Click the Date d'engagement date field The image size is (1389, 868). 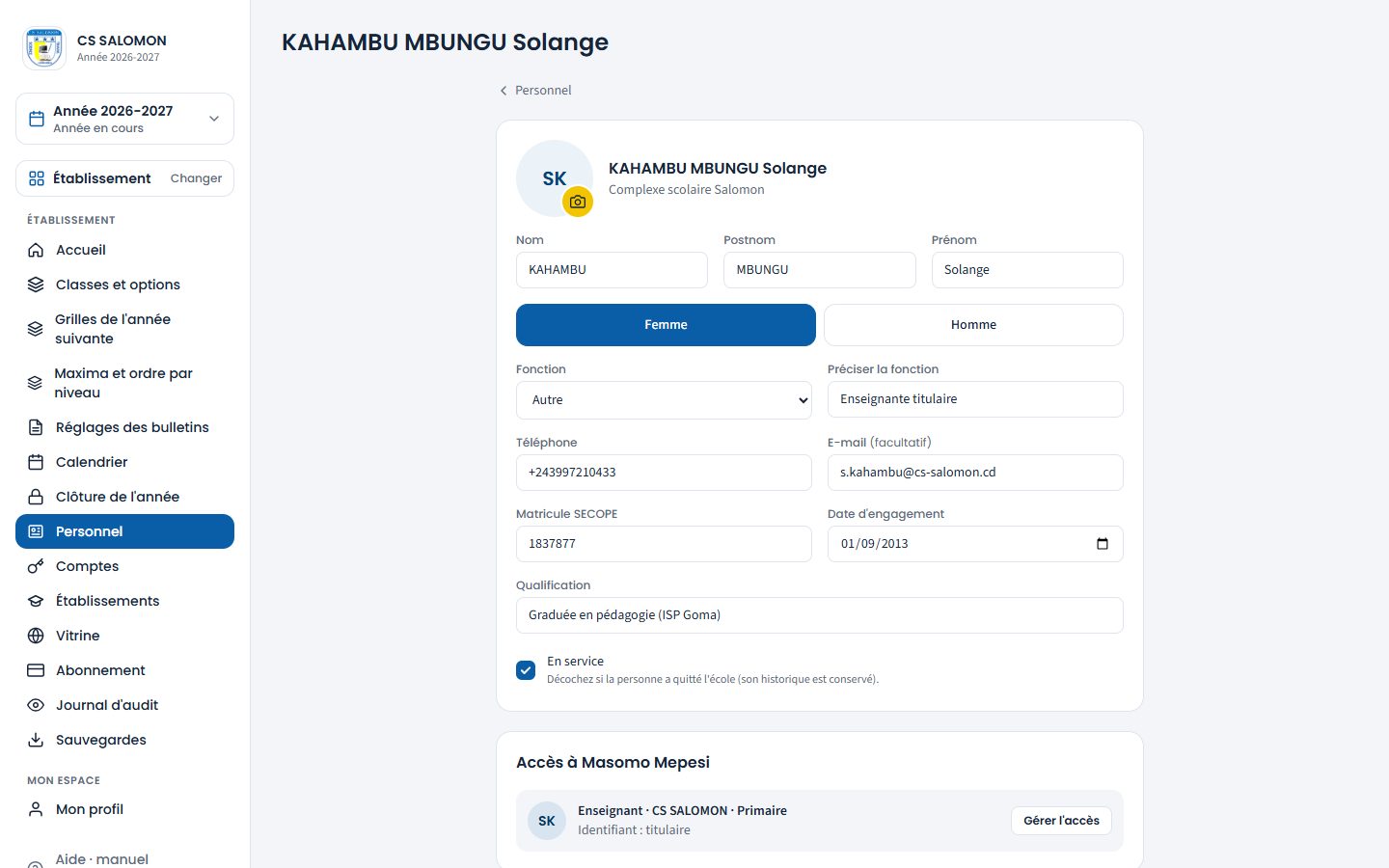point(975,544)
